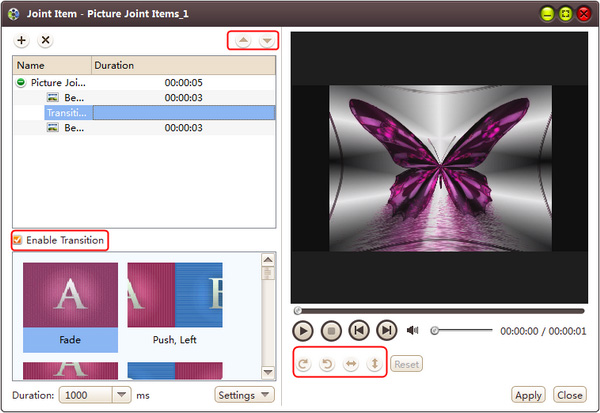Jump to the previous frame
Screen dimensions: 600x413
359,330
